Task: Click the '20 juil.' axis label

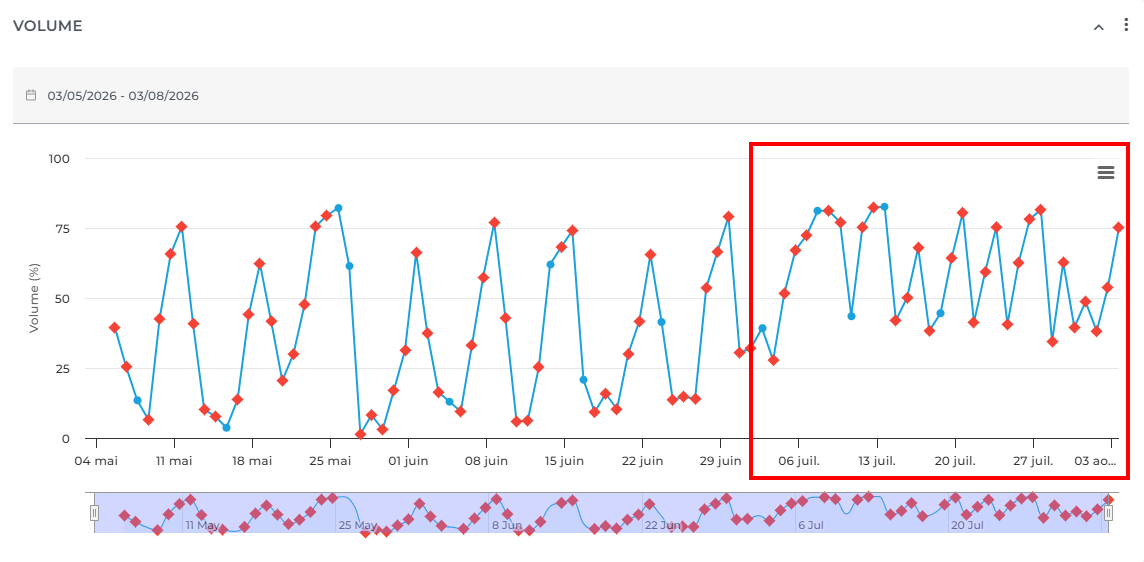Action: pos(955,461)
